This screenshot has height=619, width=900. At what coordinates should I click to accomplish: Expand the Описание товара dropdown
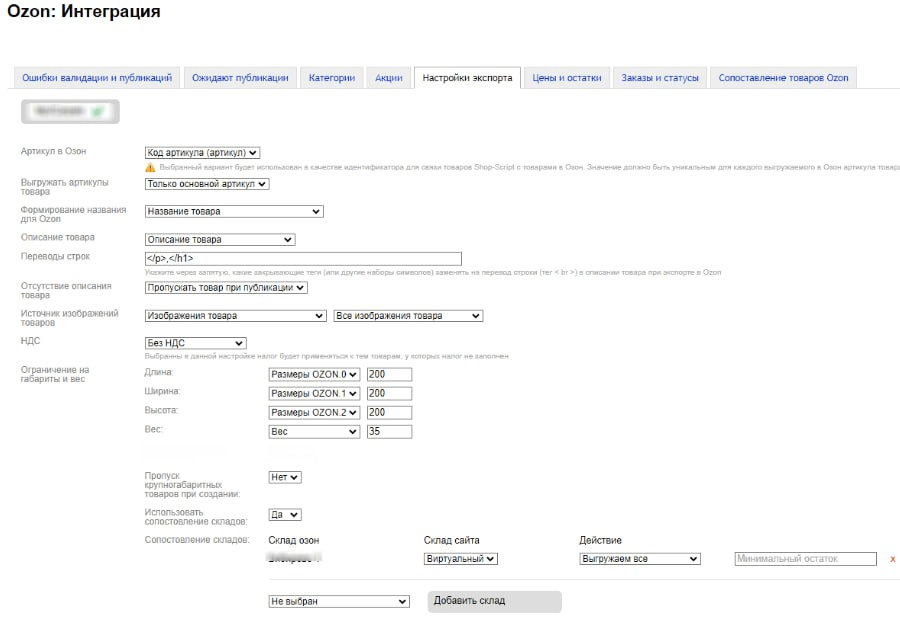tap(220, 239)
